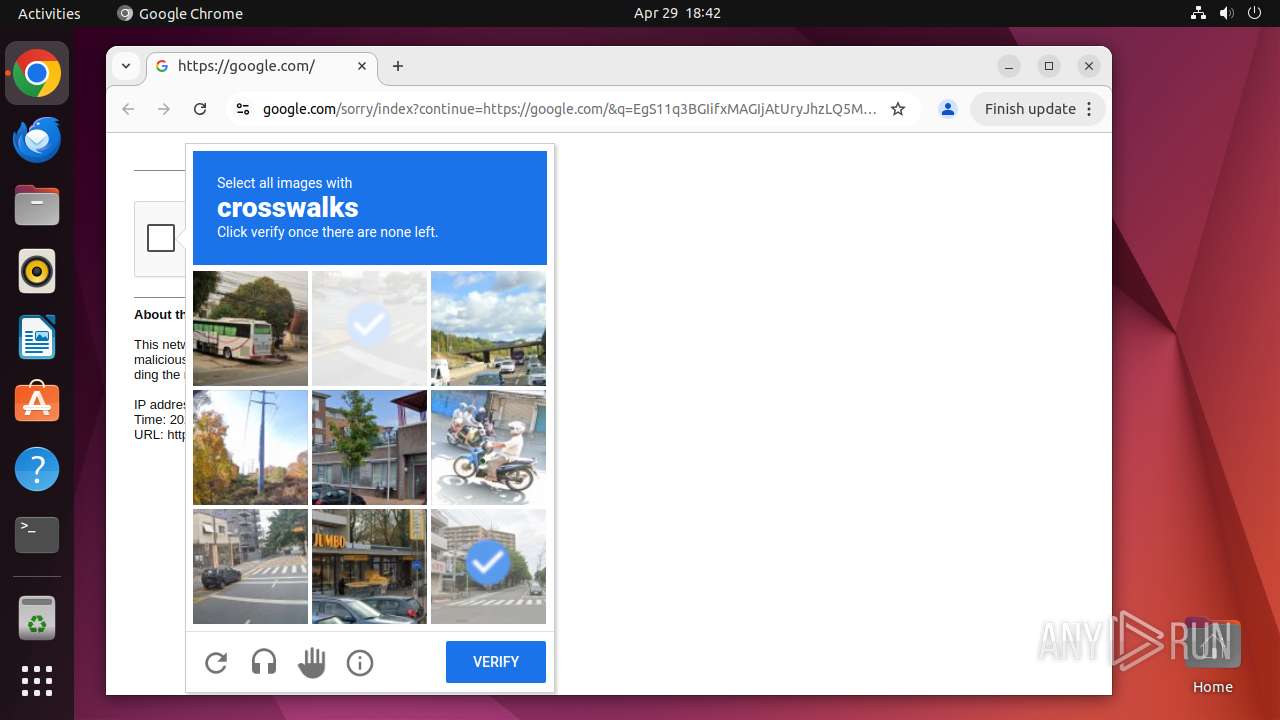Image resolution: width=1280 pixels, height=720 pixels.
Task: Select the image tile with the bus
Action: (250, 328)
